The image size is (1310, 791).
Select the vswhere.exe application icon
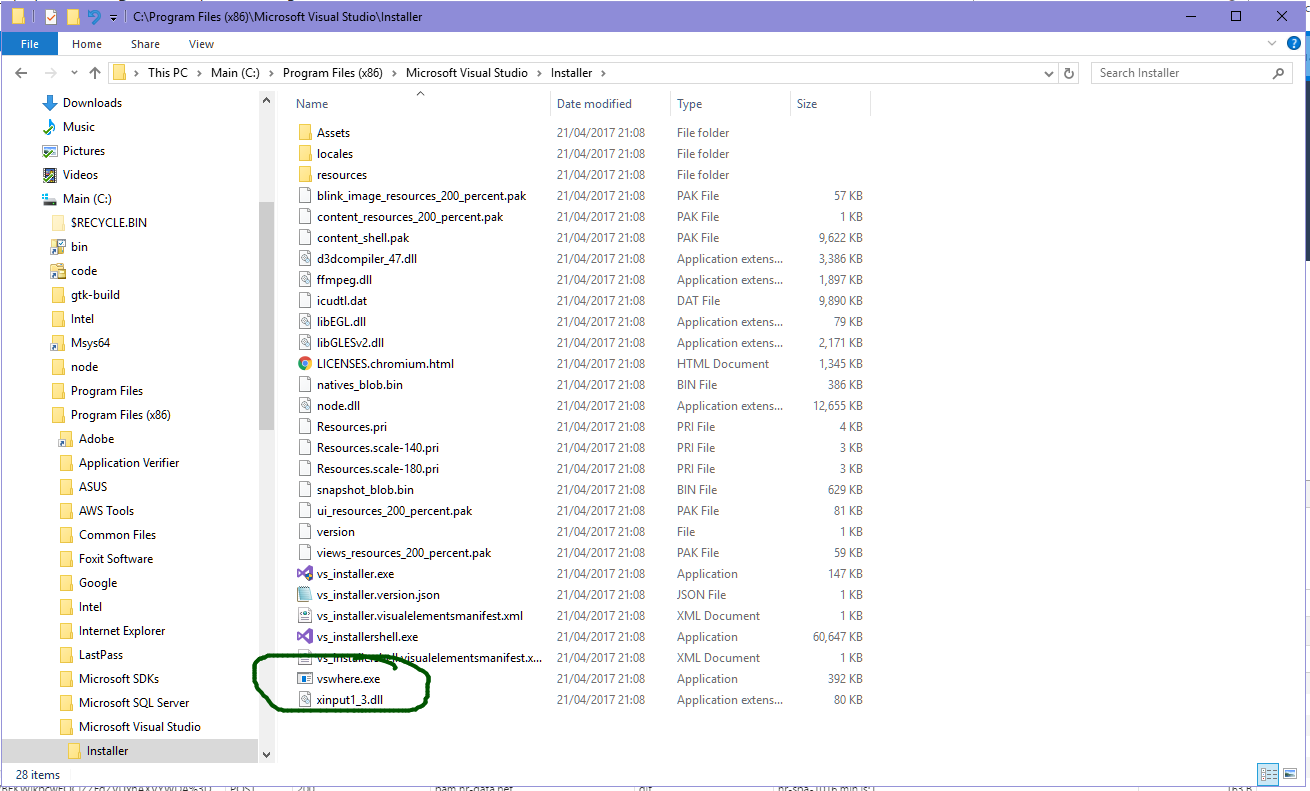point(305,679)
